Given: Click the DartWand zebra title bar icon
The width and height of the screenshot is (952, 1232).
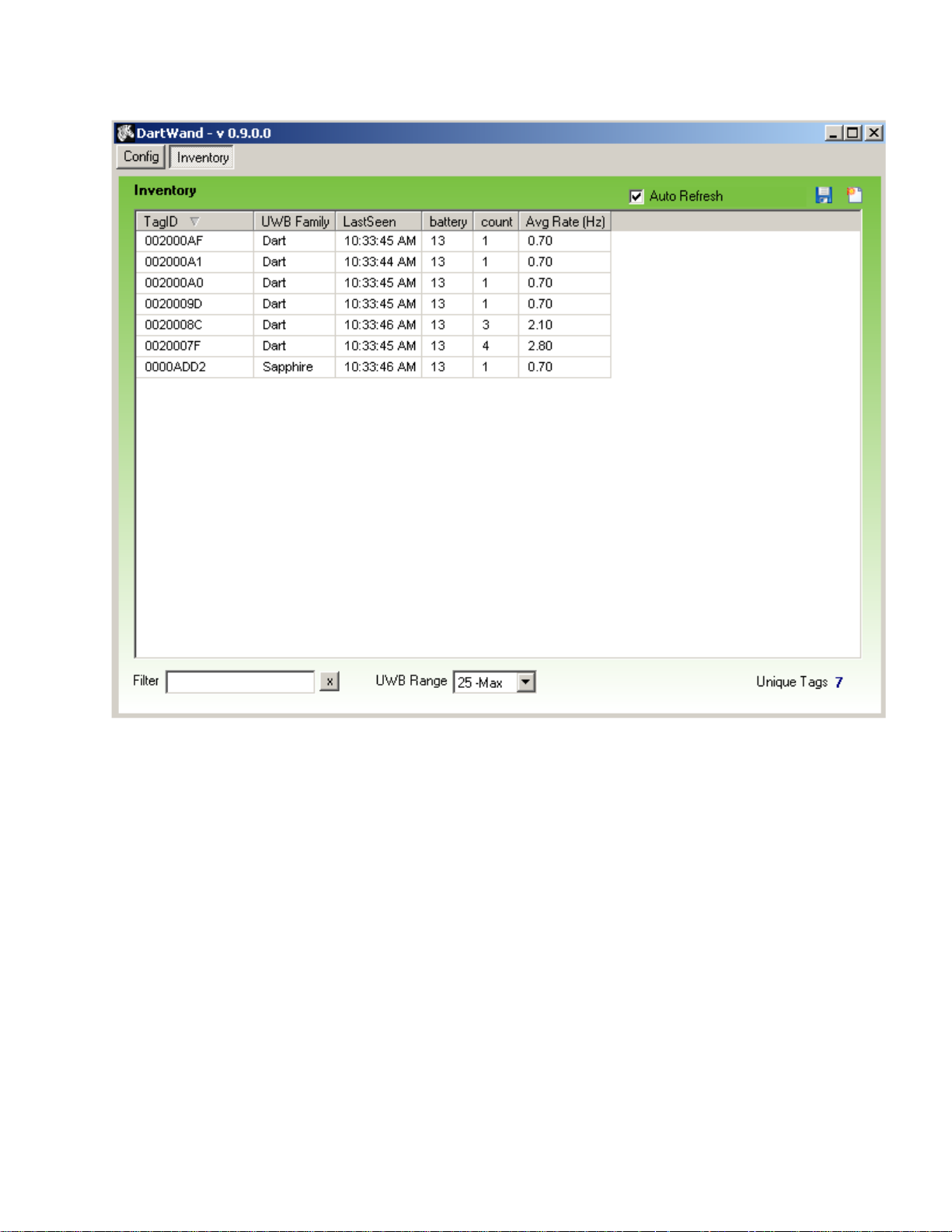Looking at the screenshot, I should pyautogui.click(x=125, y=133).
